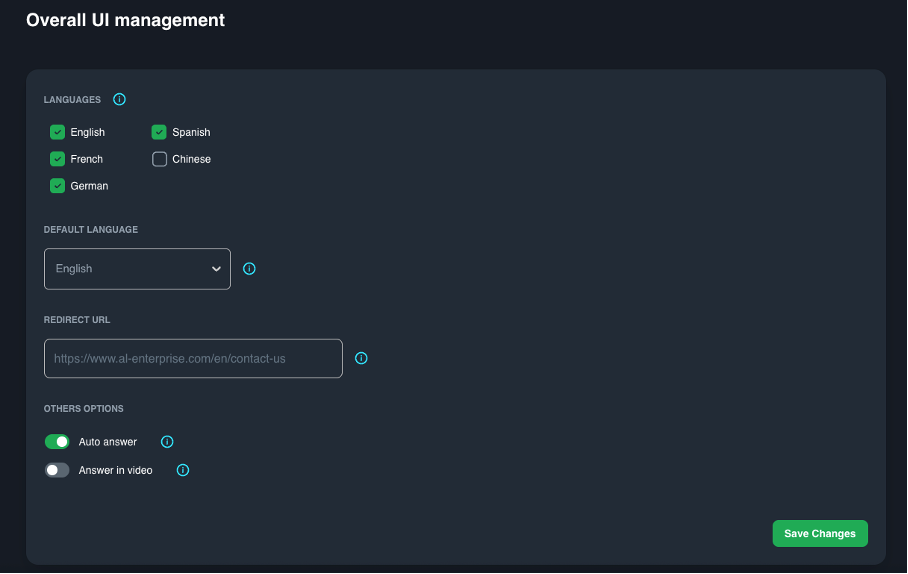Click the Answer in video label text
Image resolution: width=908 pixels, height=574 pixels.
coord(115,470)
